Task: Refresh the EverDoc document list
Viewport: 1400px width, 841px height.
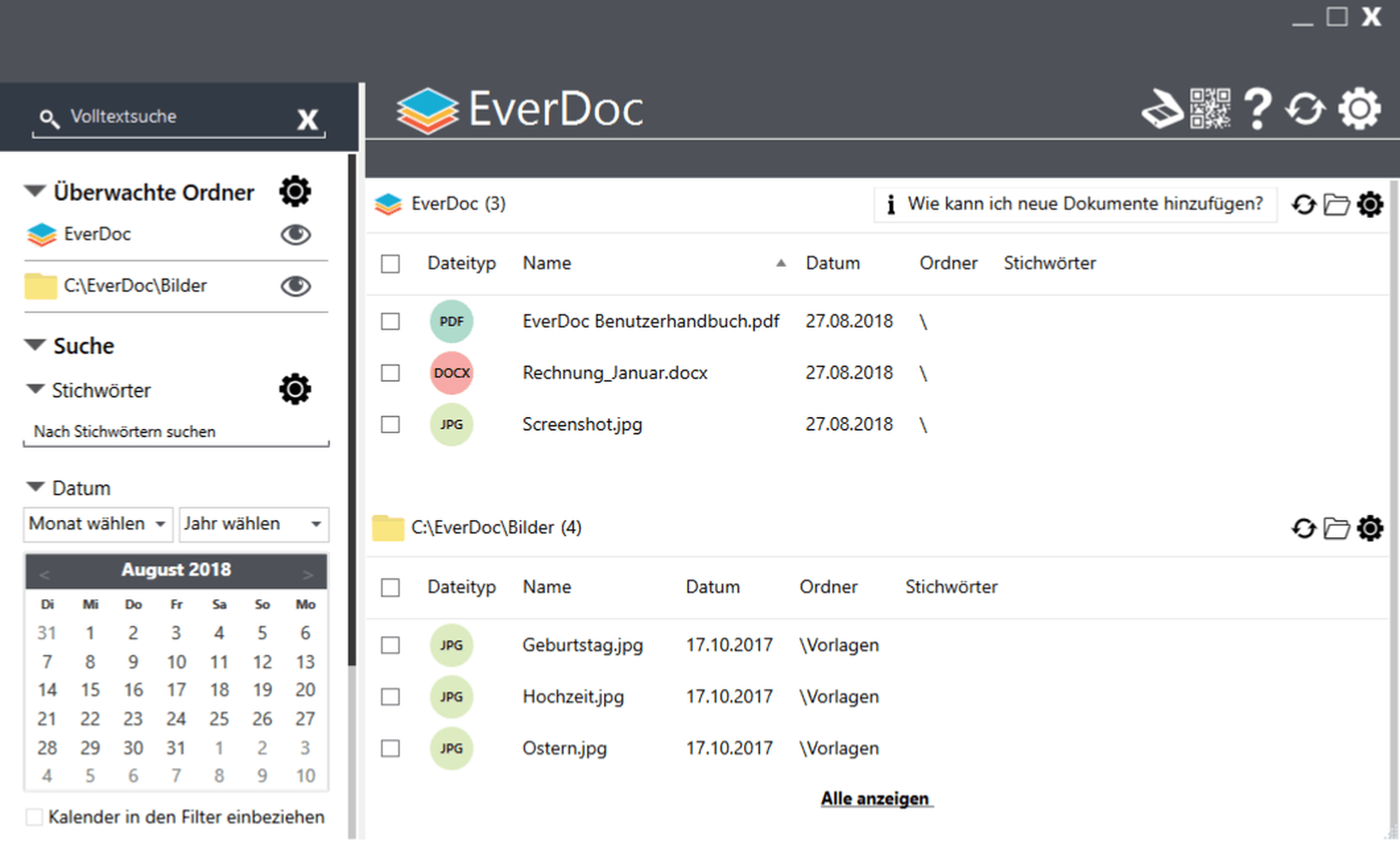Action: [x=1305, y=204]
